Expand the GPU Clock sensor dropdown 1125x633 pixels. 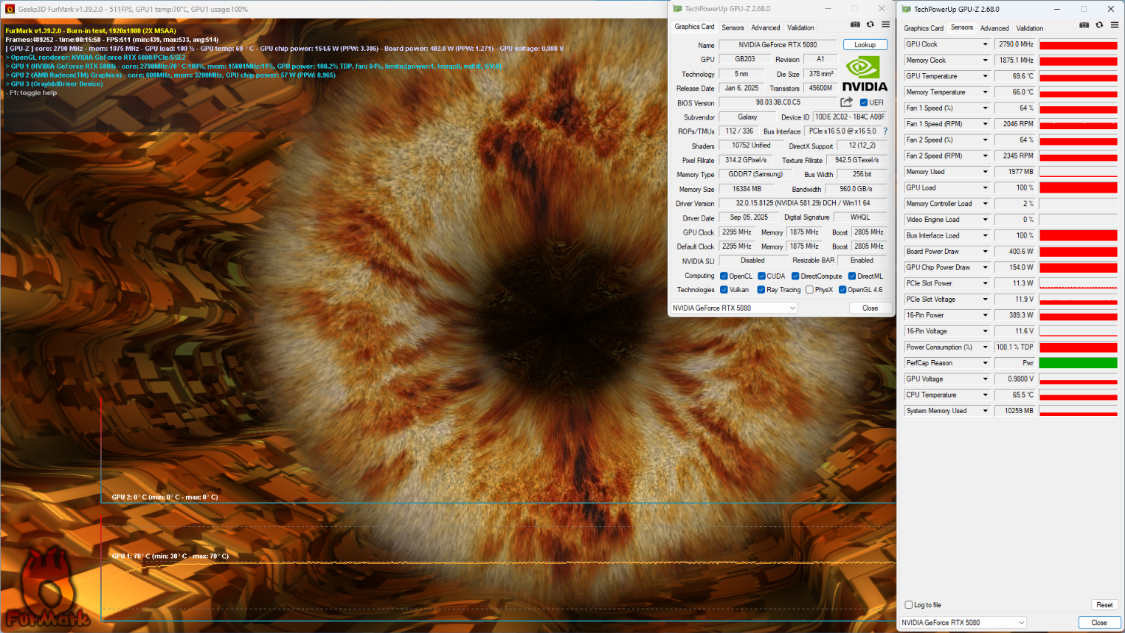pyautogui.click(x=985, y=45)
